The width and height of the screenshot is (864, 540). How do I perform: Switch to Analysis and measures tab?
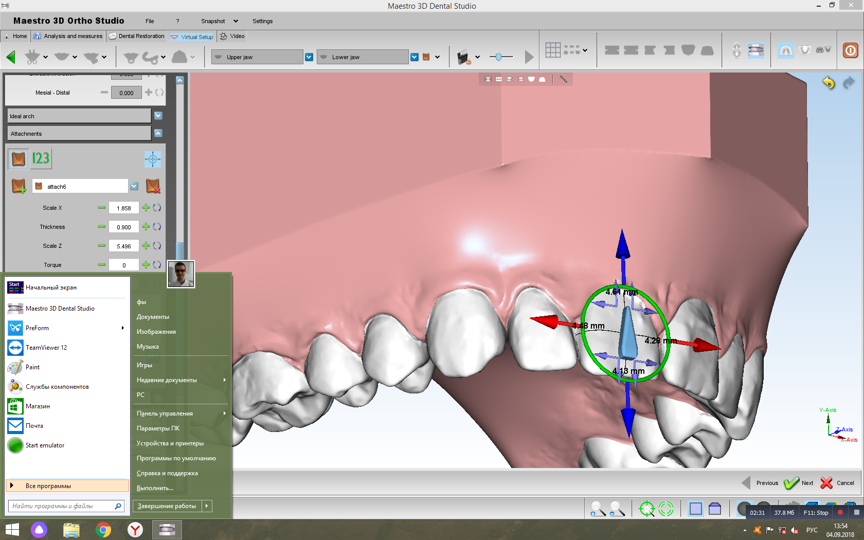(68, 36)
